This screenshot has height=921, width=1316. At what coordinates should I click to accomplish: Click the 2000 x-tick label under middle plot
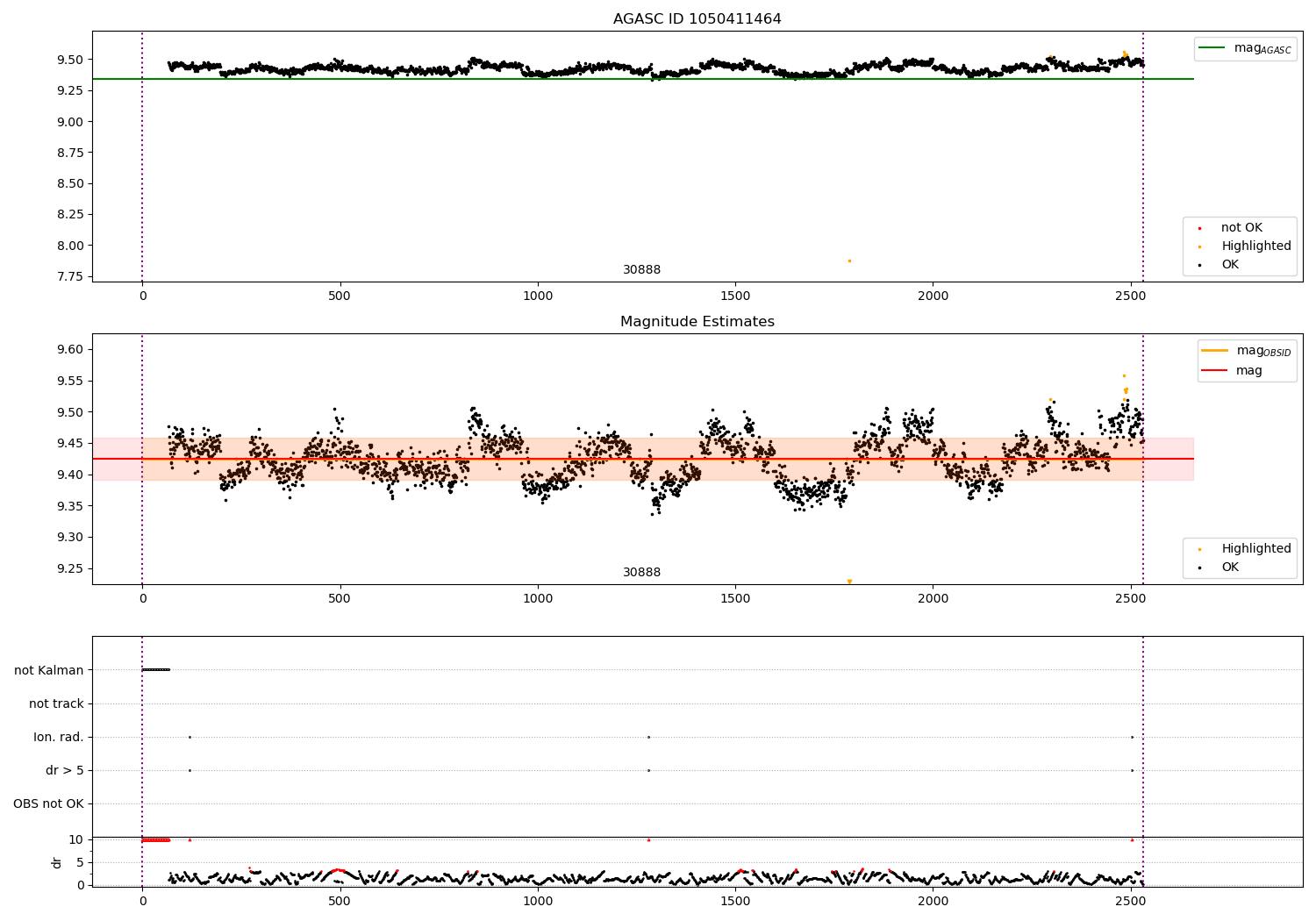[x=933, y=598]
